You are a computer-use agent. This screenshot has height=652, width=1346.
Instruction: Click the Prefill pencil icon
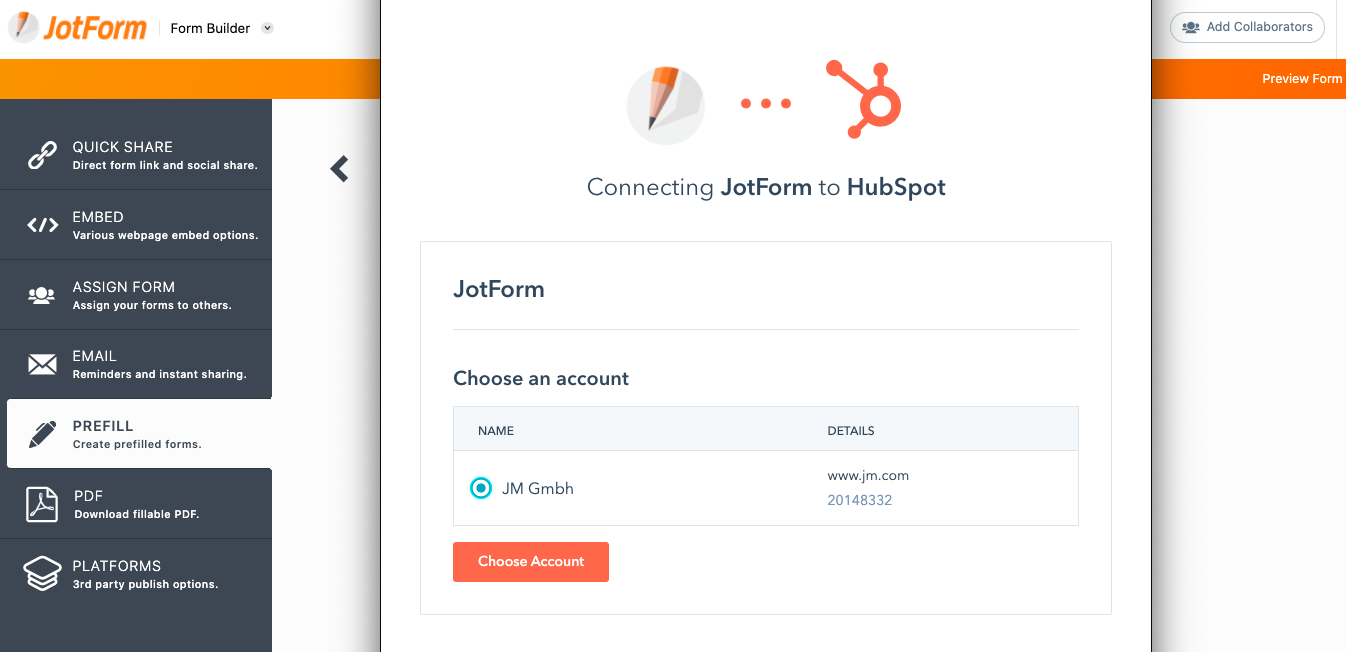click(x=42, y=434)
